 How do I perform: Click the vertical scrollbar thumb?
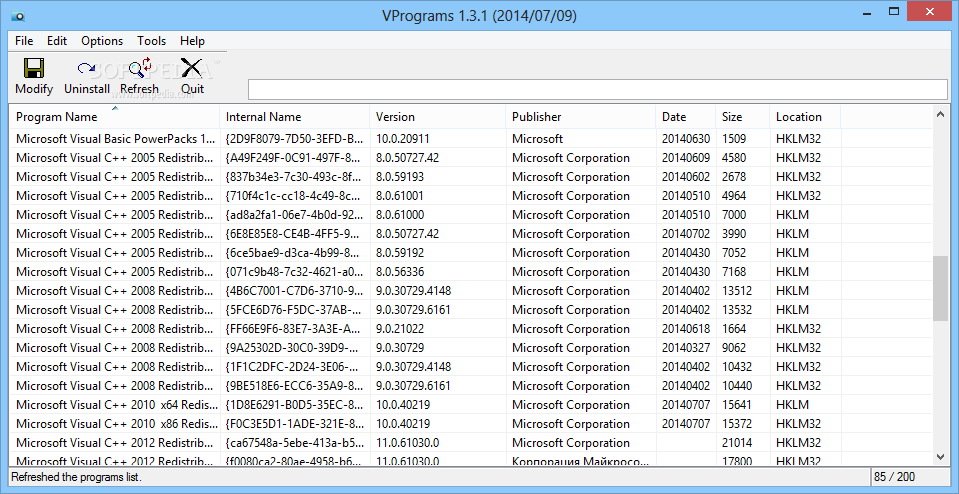pos(941,288)
